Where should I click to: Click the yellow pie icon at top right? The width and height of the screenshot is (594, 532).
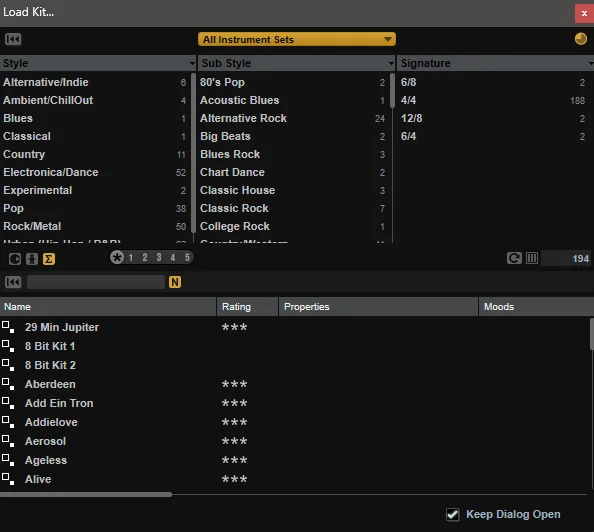(x=580, y=39)
